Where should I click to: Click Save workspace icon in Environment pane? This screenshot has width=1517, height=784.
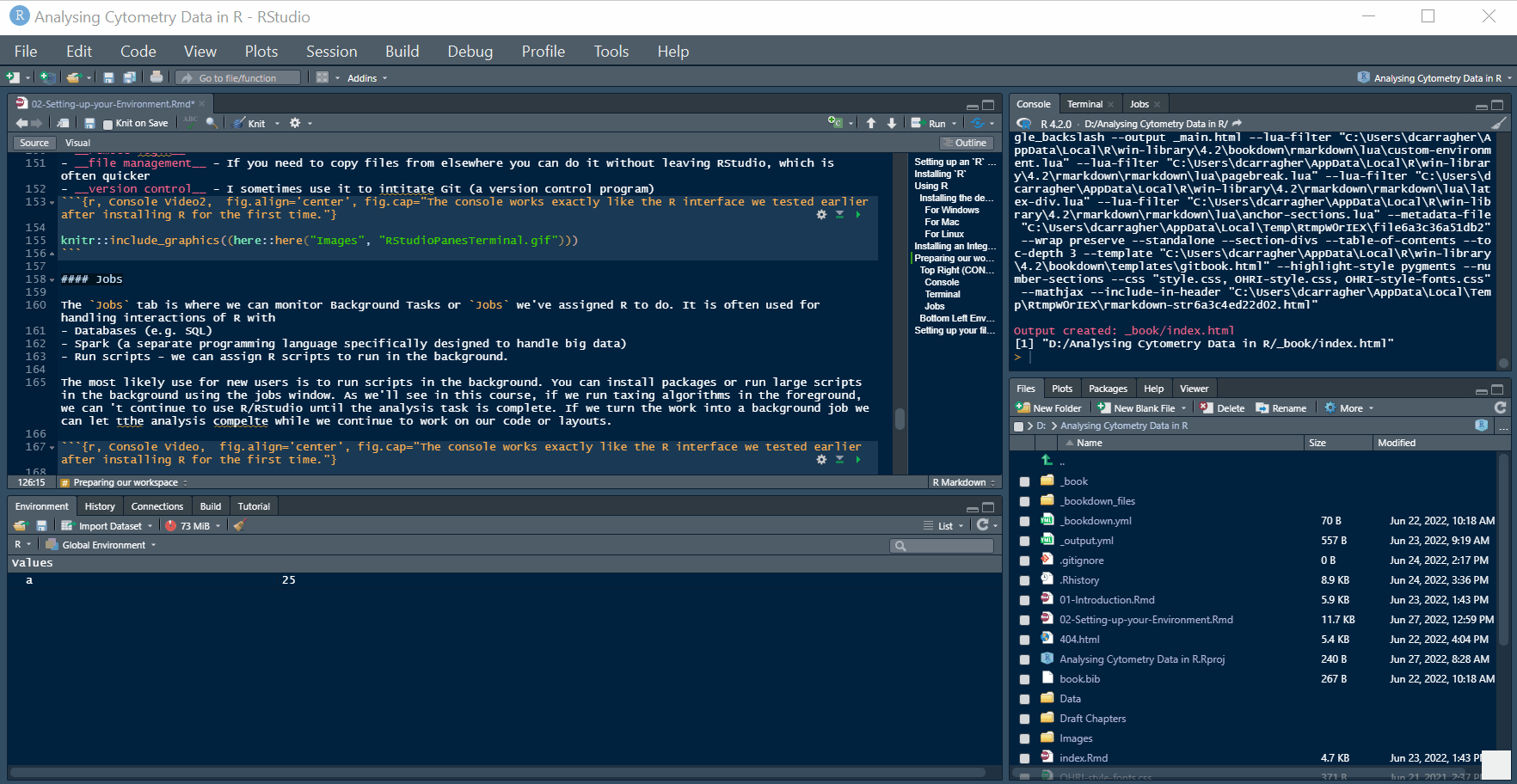[41, 525]
